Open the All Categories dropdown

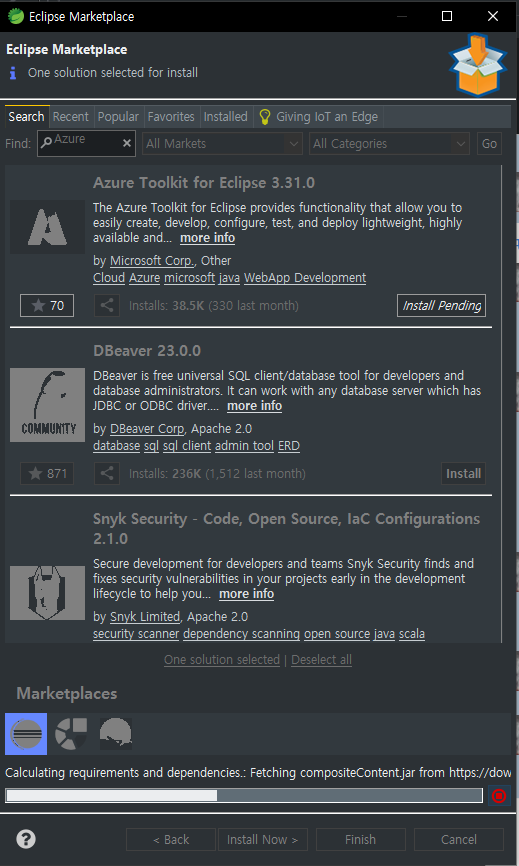389,144
